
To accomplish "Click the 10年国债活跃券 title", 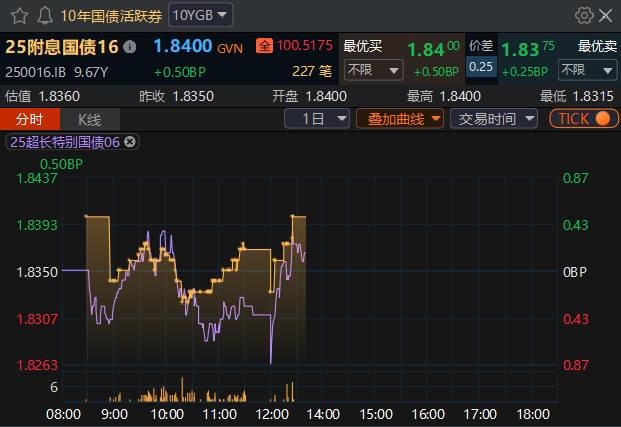I will 111,16.
